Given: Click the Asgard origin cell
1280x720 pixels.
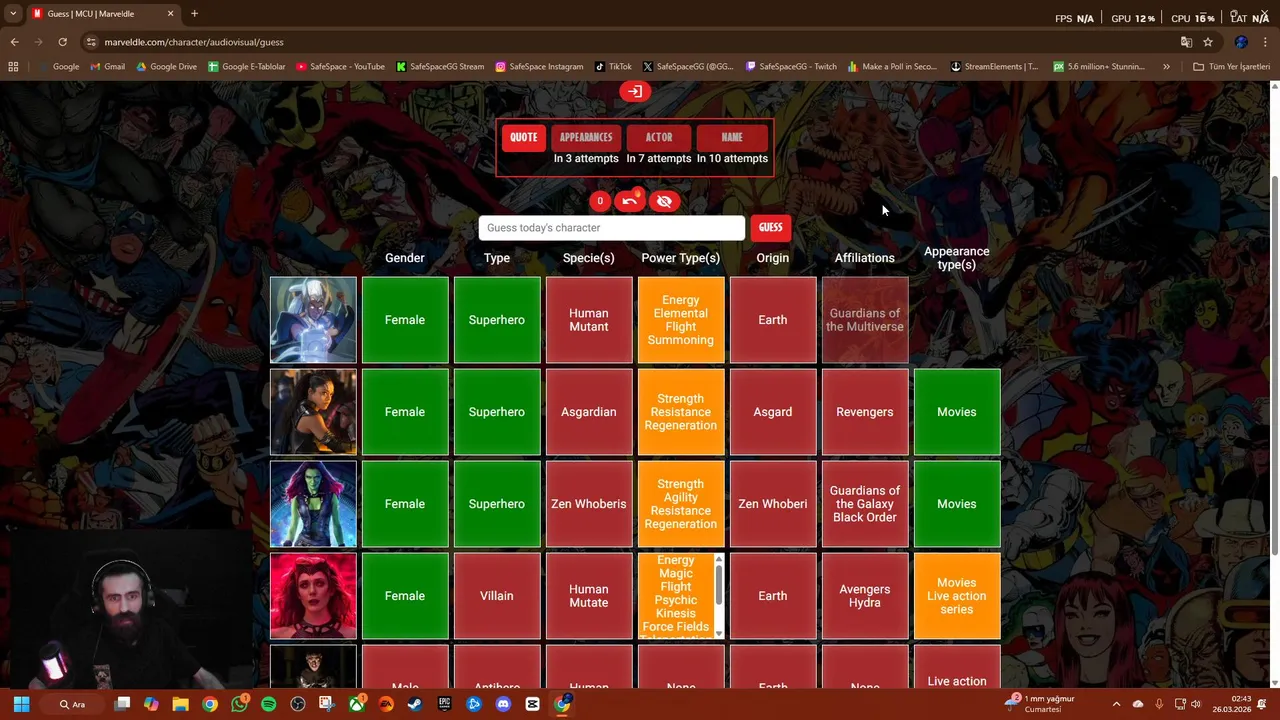Looking at the screenshot, I should click(773, 412).
